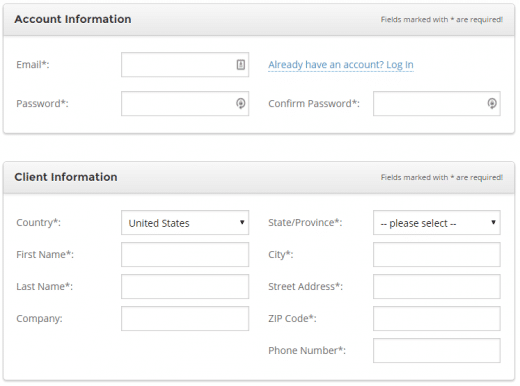Image resolution: width=520 pixels, height=386 pixels.
Task: Click the Client Information section header
Action: (x=66, y=177)
